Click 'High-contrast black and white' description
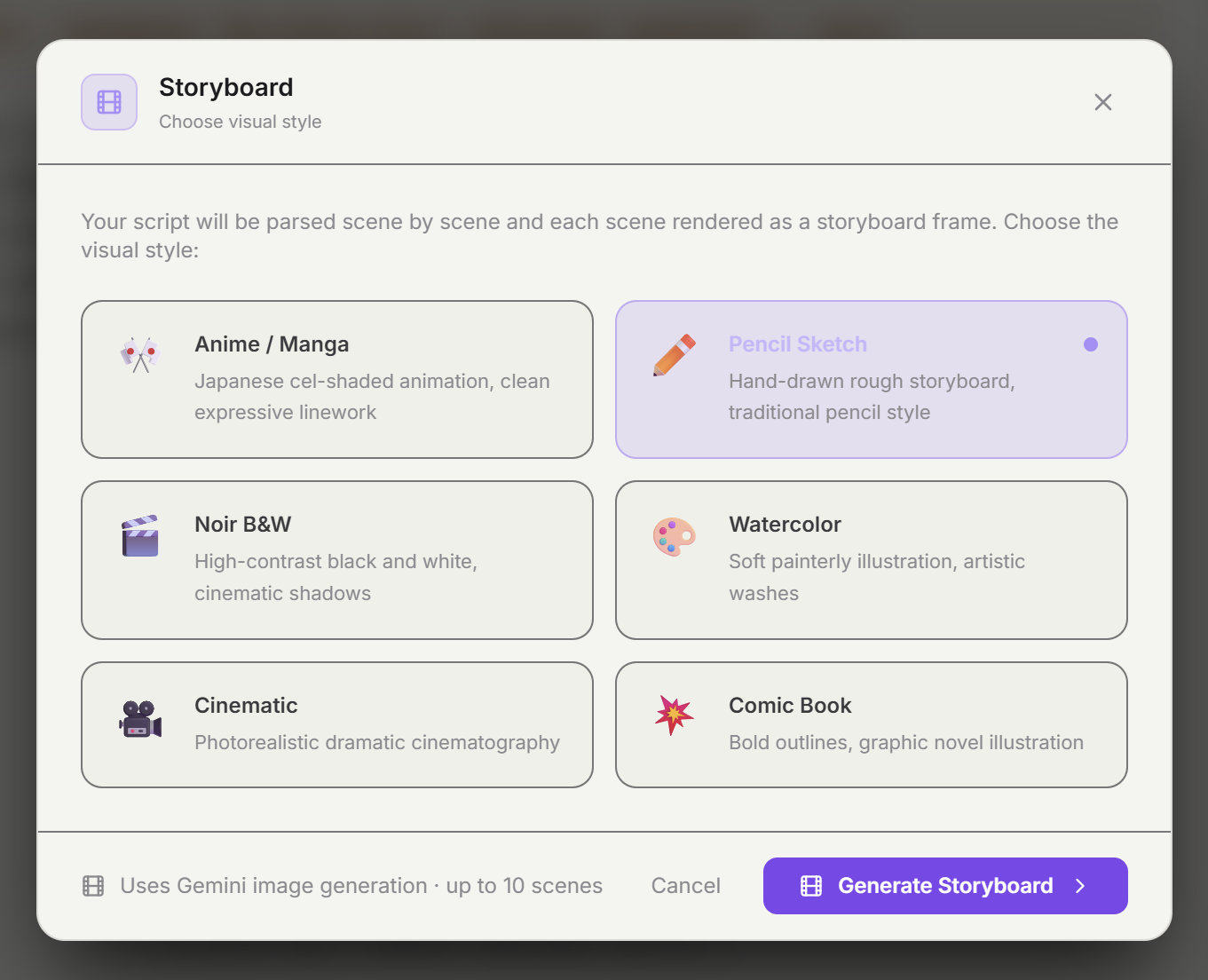 pyautogui.click(x=336, y=577)
